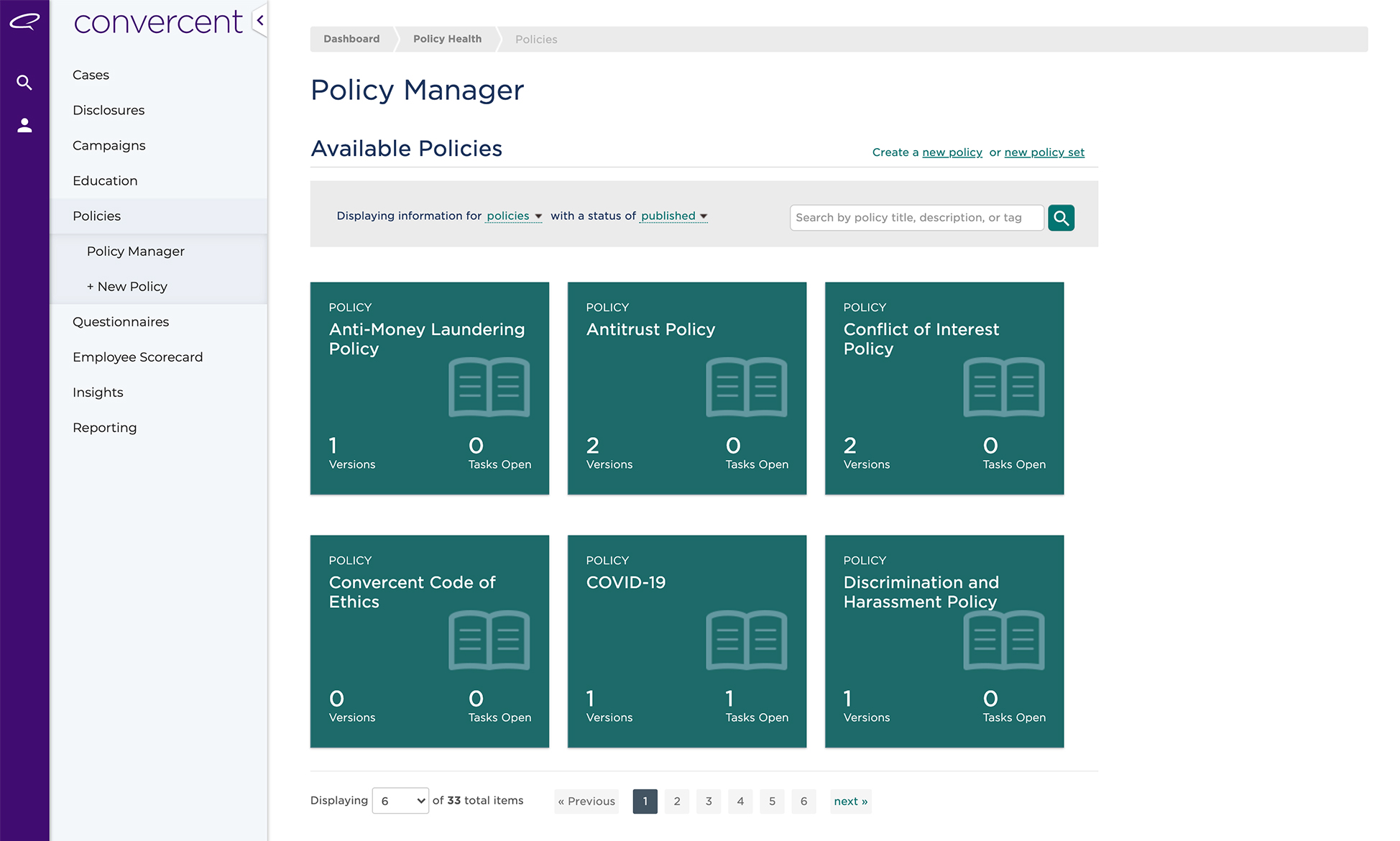This screenshot has width=1400, height=841.
Task: Jump to page 3 of results
Action: click(709, 801)
